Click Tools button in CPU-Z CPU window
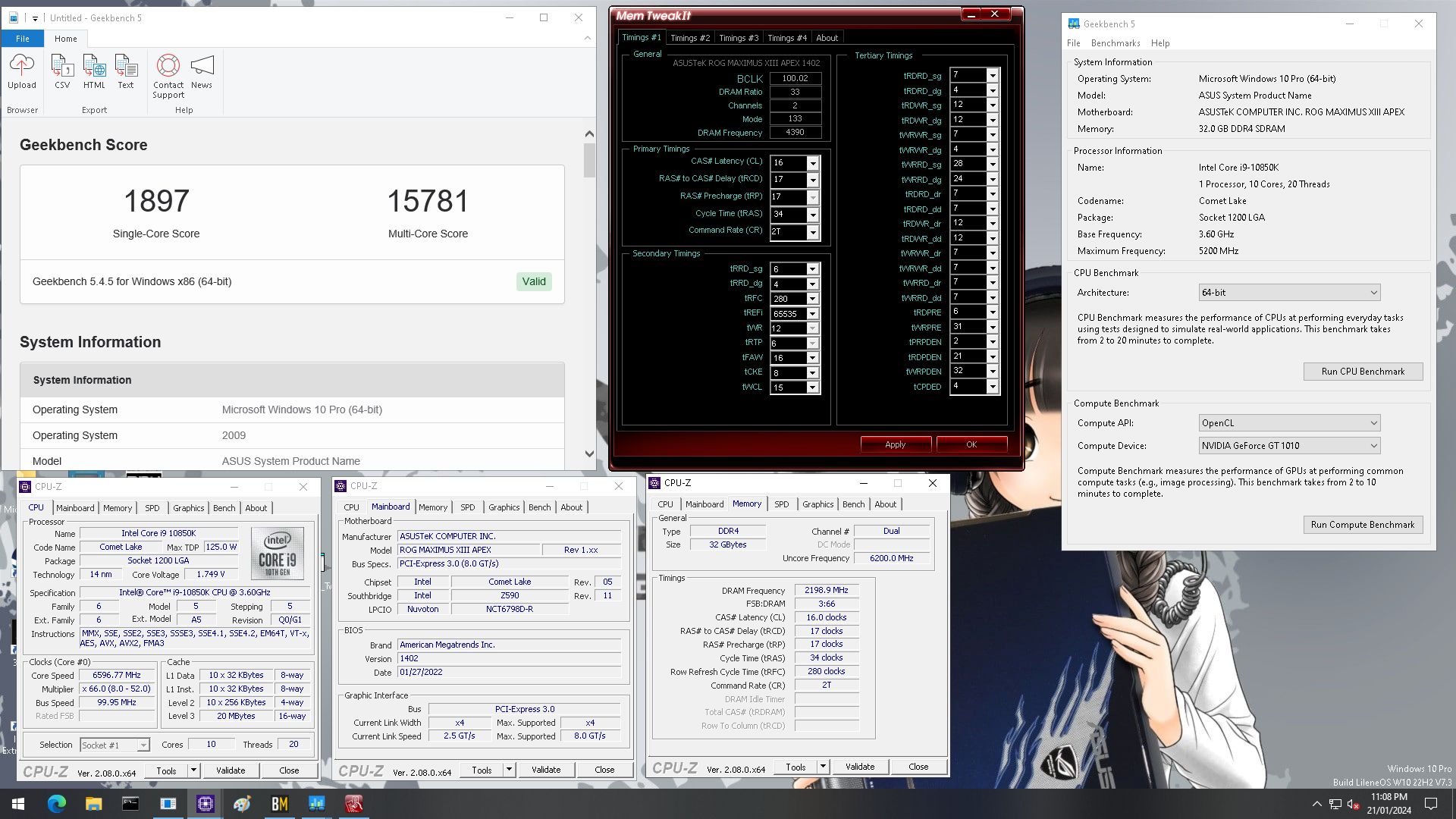The height and width of the screenshot is (819, 1456). [166, 770]
